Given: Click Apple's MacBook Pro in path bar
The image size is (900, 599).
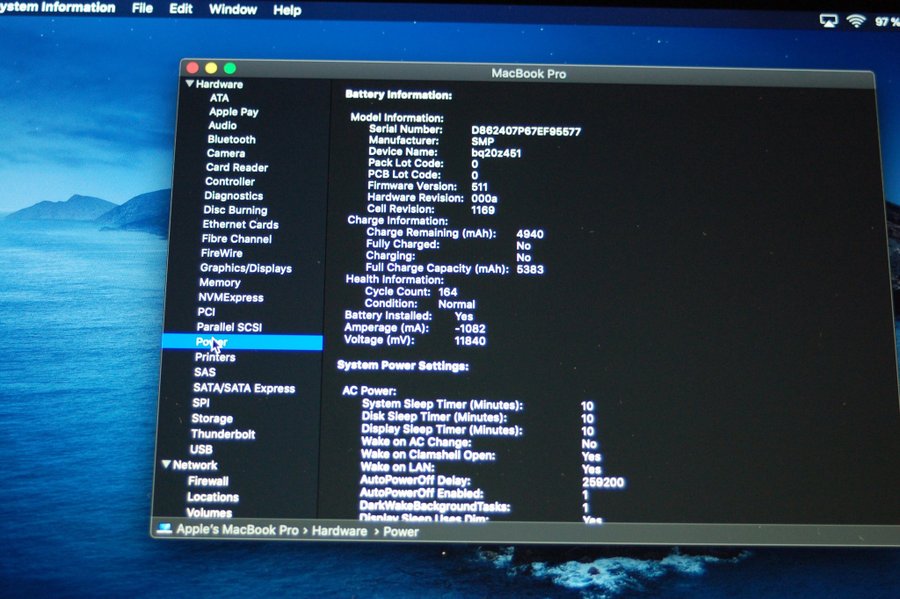Looking at the screenshot, I should [238, 530].
